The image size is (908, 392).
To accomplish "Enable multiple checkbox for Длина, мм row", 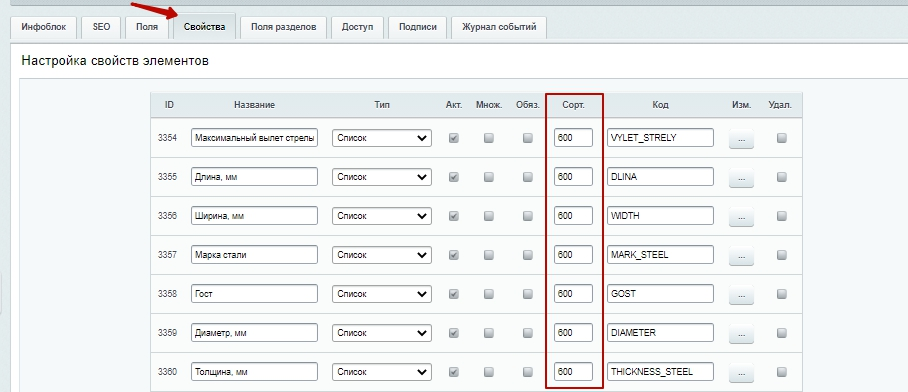I will click(x=489, y=177).
